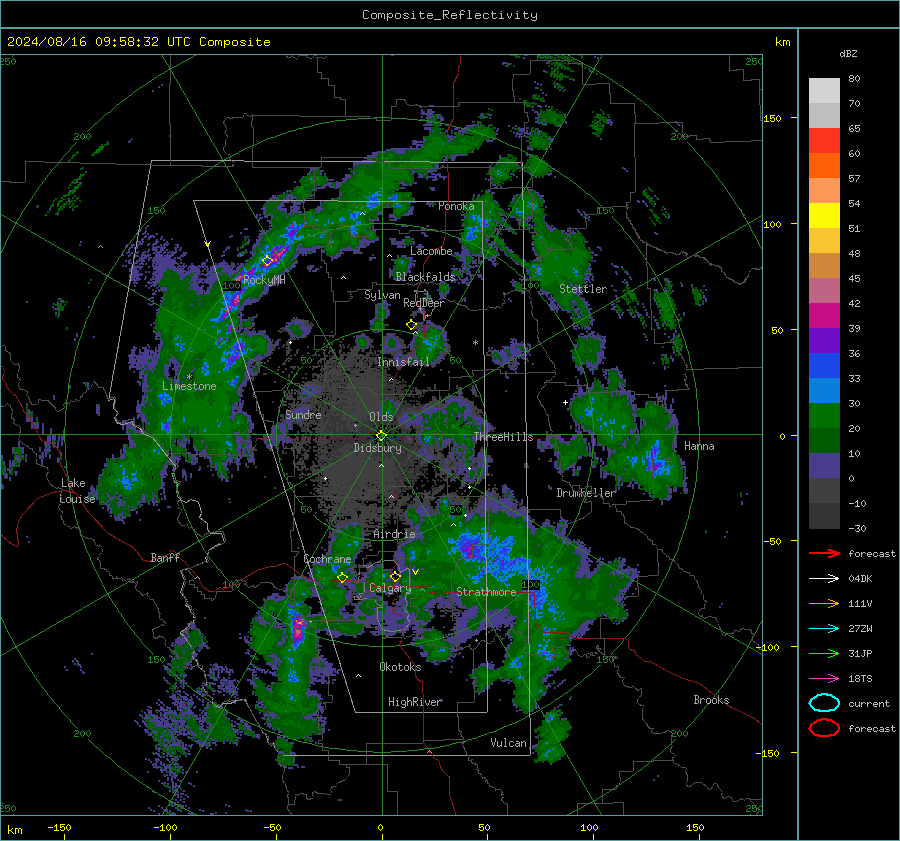Click the 18TS legend label
This screenshot has width=900, height=841.
point(860,679)
